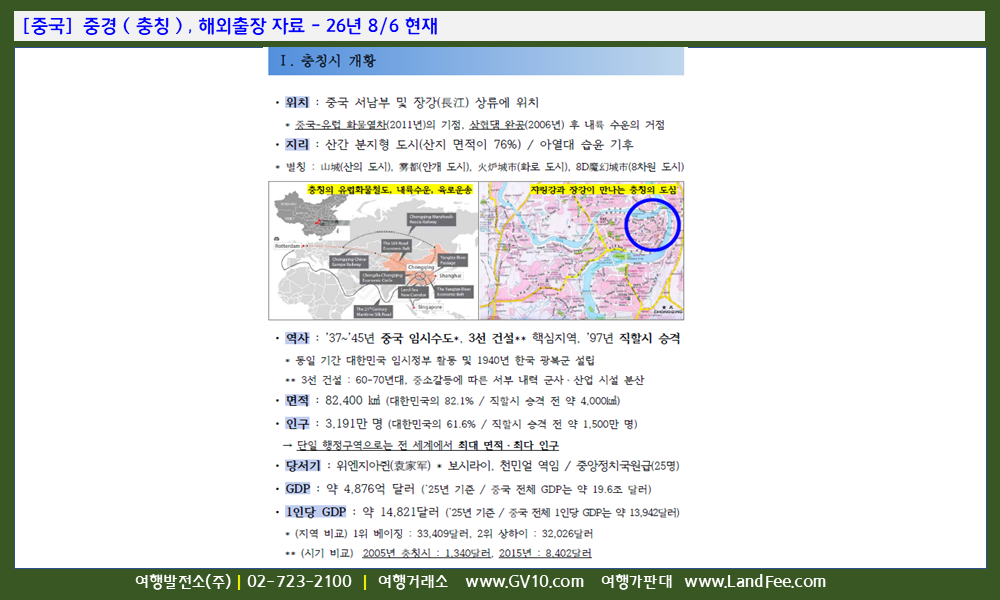Click the per-capita value 약 14,821달러
1000x600 pixels.
click(401, 512)
